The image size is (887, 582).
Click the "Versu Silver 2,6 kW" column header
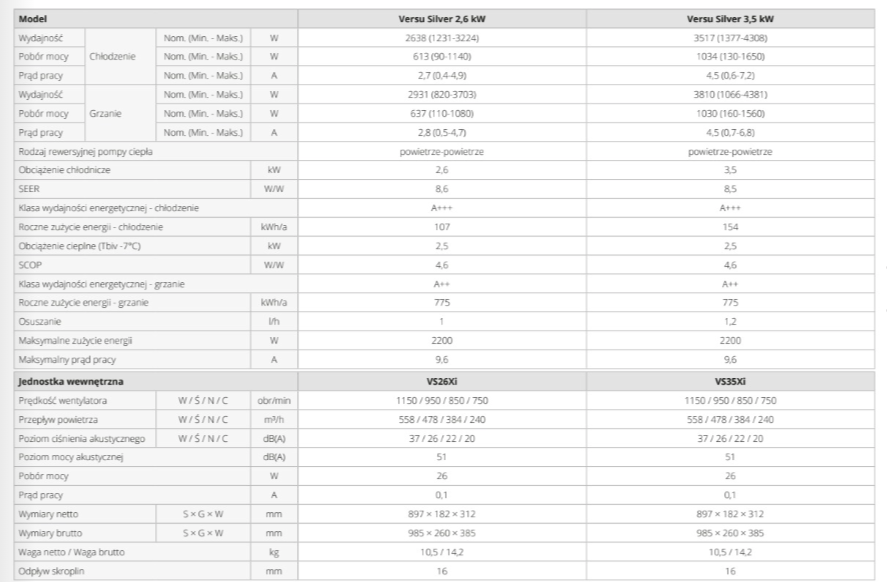441,19
